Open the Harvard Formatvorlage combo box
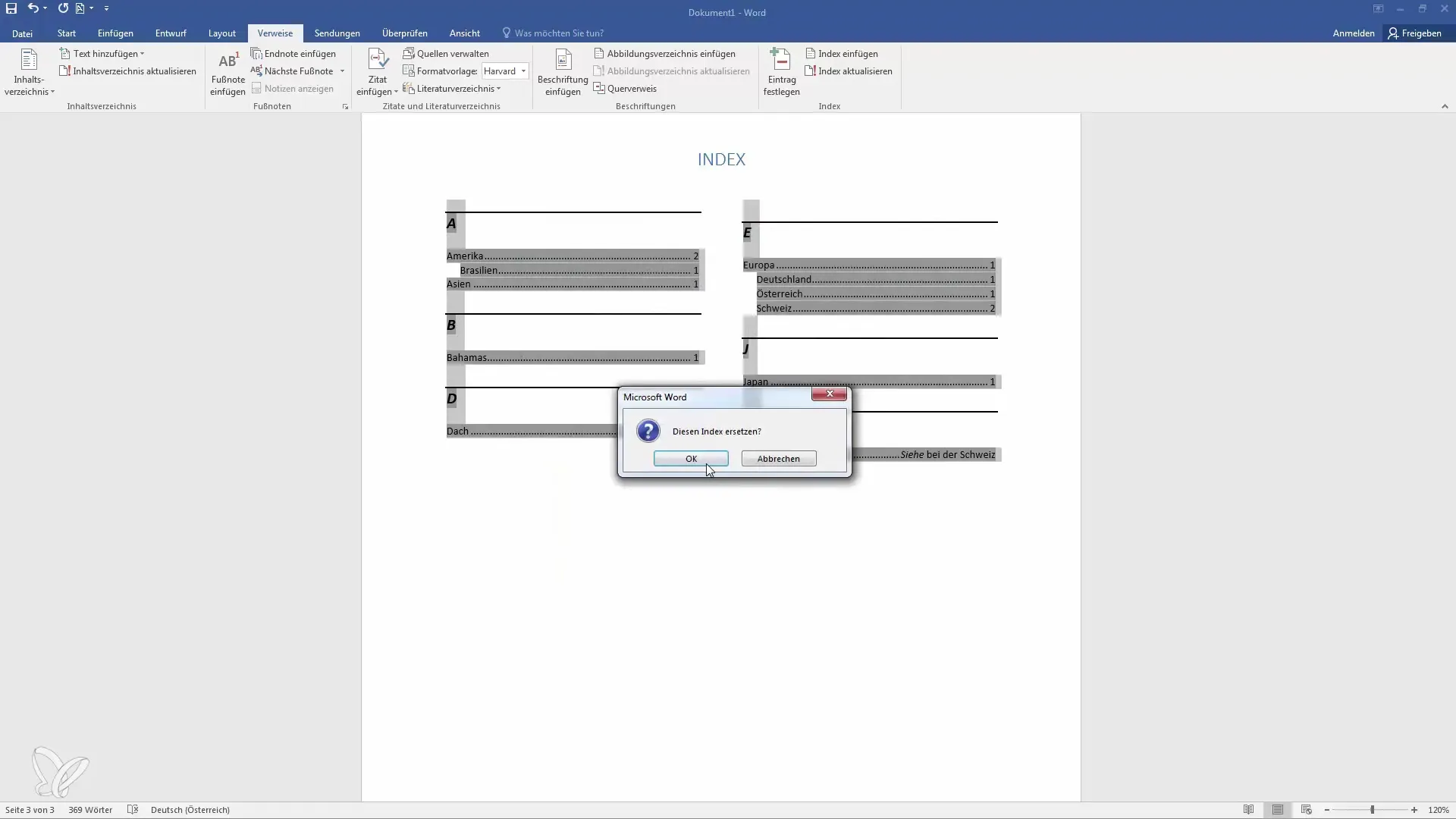The height and width of the screenshot is (819, 1456). coord(504,71)
